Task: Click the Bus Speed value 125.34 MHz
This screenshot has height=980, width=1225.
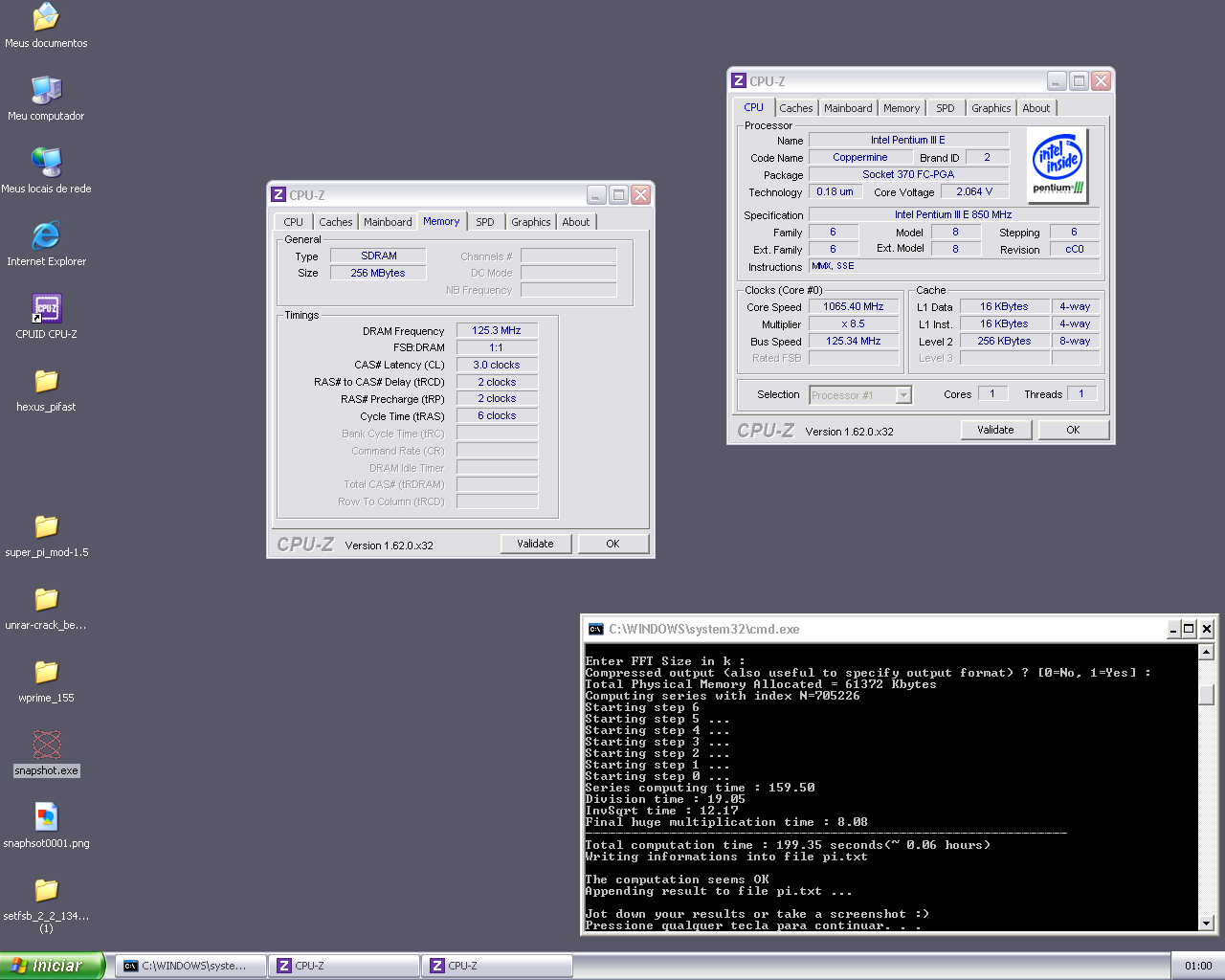Action: pos(854,341)
